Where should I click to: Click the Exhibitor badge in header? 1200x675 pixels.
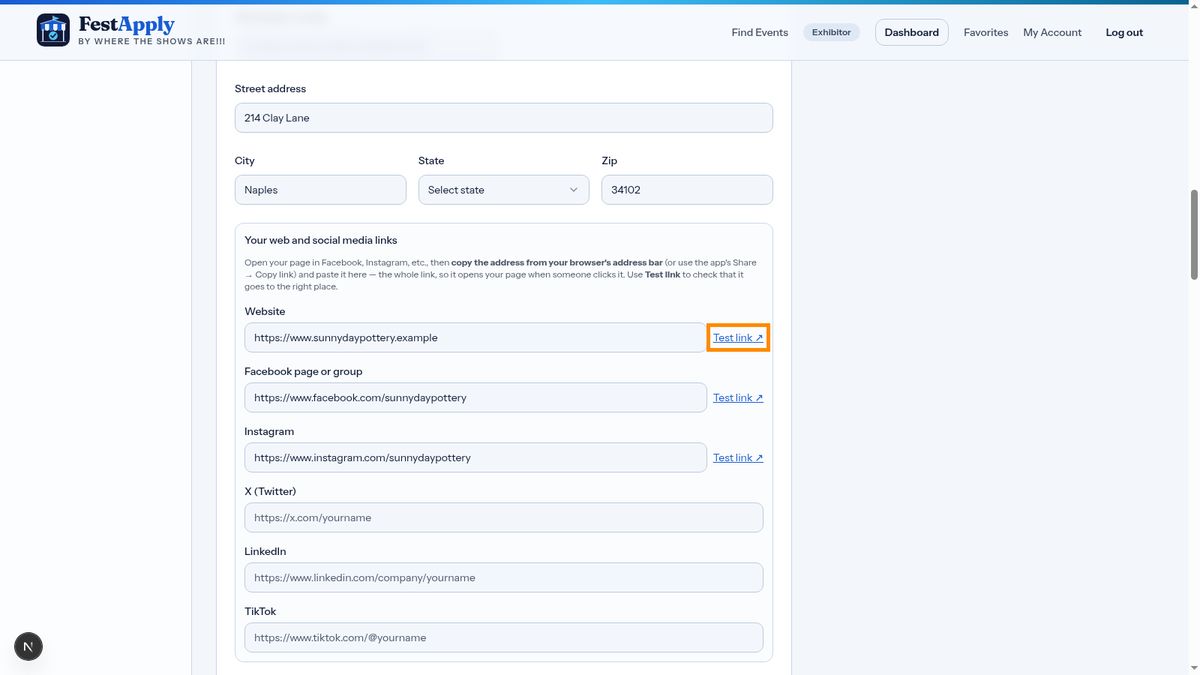831,32
